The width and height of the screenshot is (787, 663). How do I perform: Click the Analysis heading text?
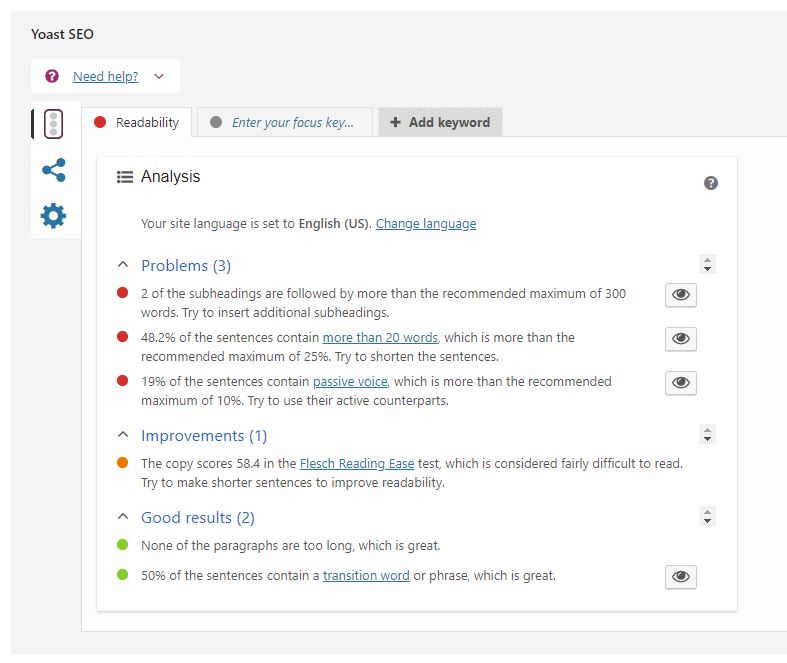pos(170,177)
